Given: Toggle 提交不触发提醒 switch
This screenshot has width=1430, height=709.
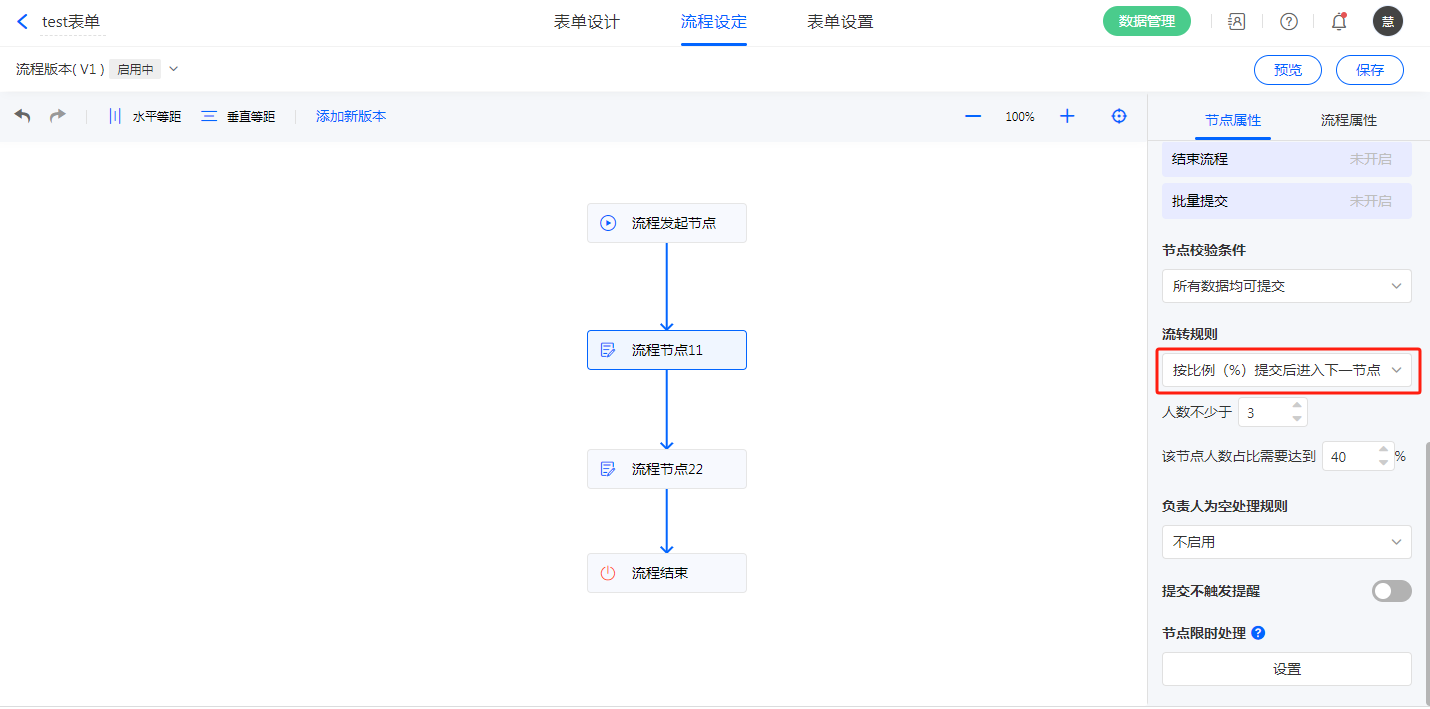Looking at the screenshot, I should pyautogui.click(x=1391, y=591).
